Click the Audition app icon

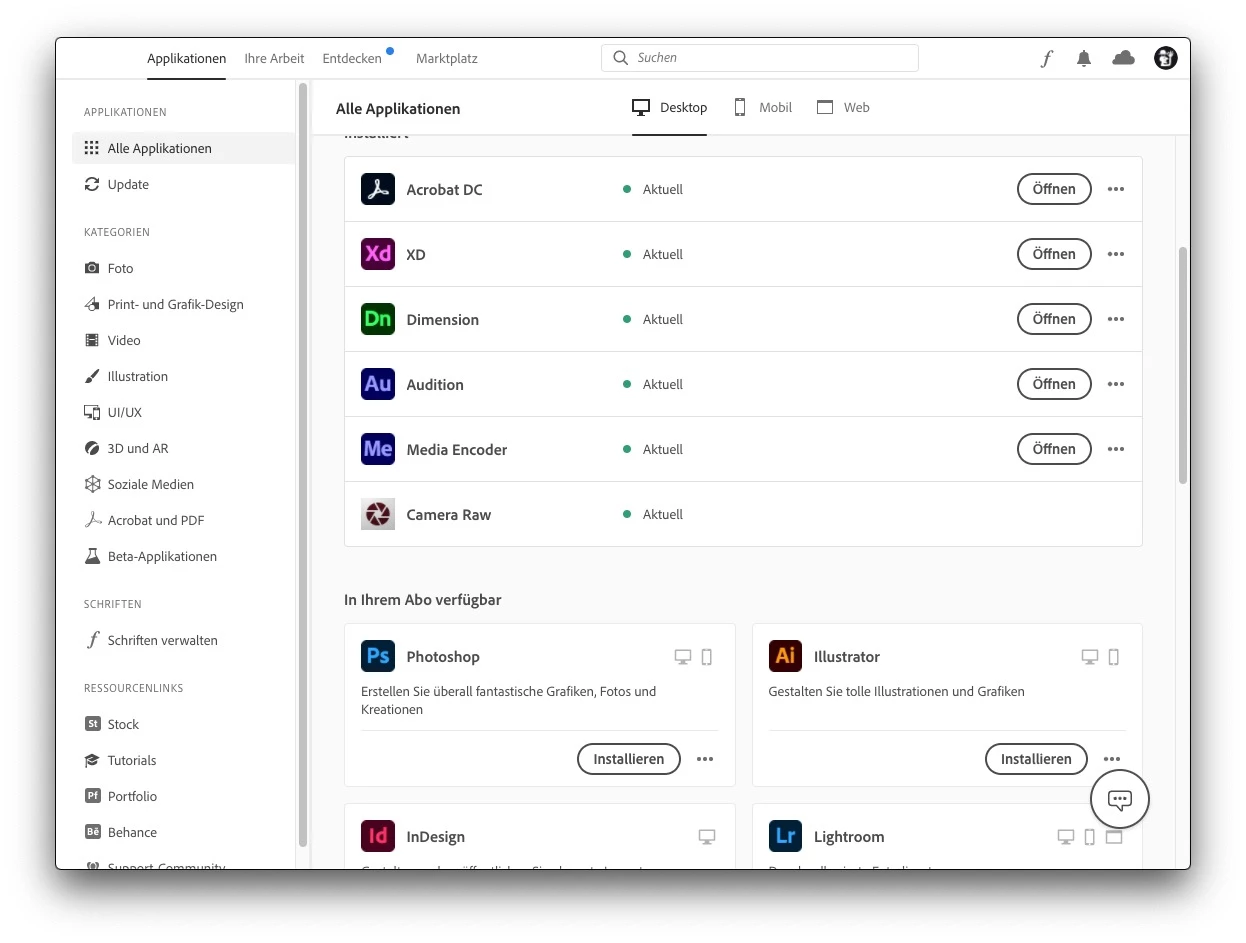pos(378,384)
